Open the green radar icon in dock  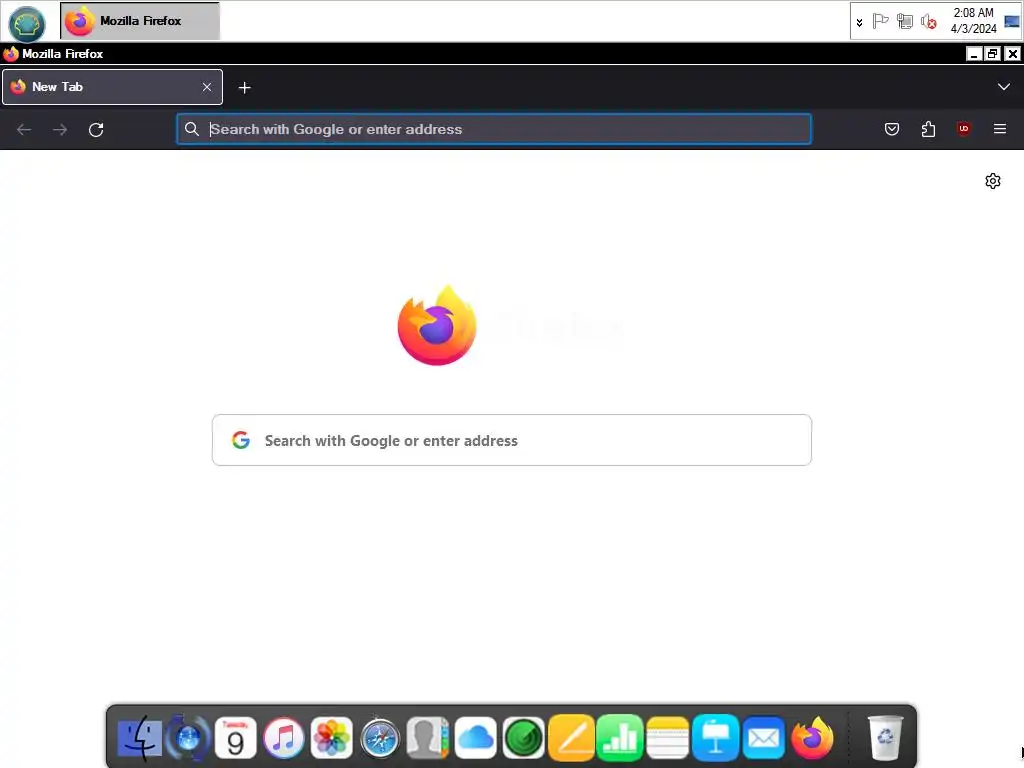523,738
